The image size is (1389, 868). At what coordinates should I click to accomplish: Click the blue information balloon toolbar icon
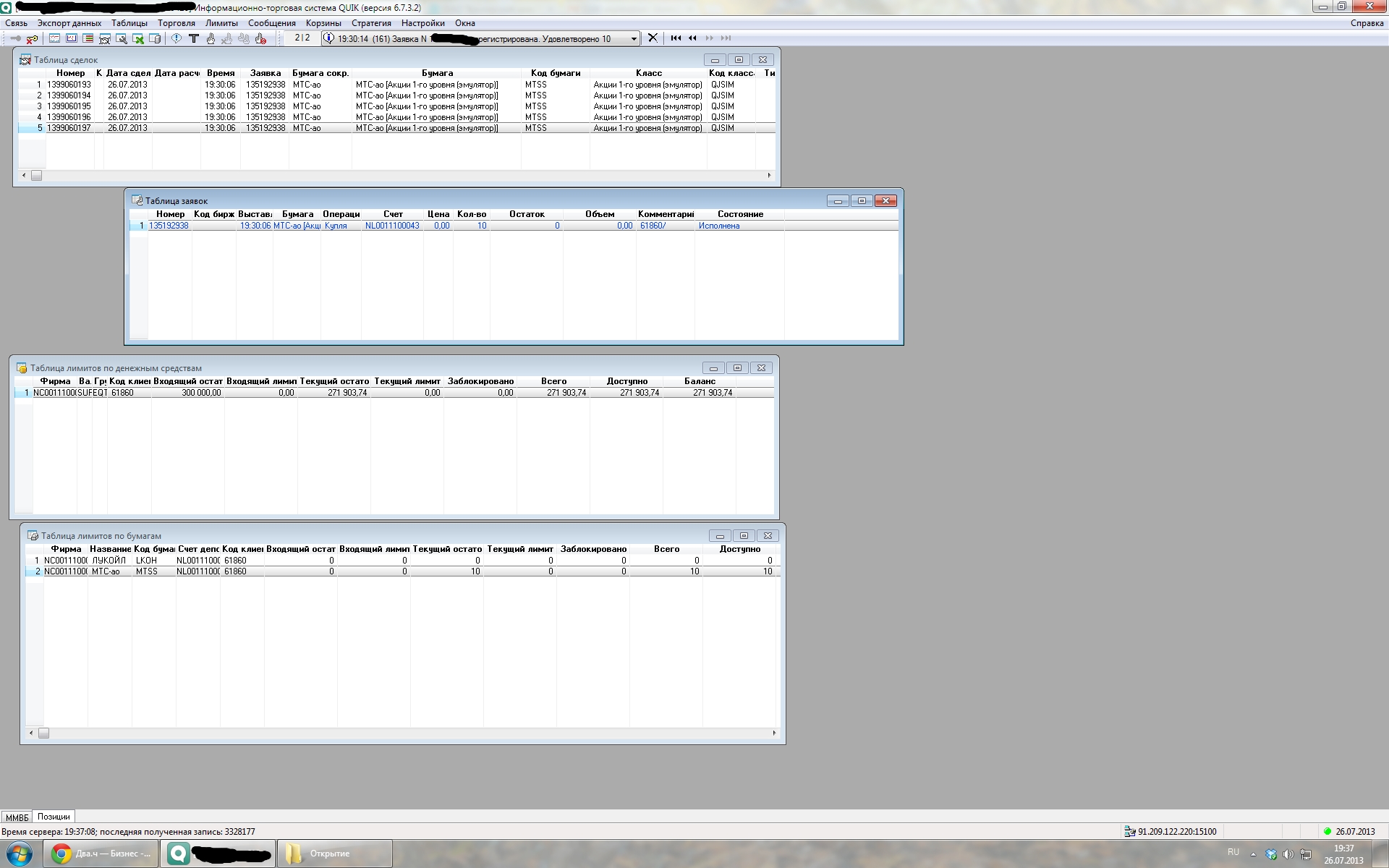[176, 38]
